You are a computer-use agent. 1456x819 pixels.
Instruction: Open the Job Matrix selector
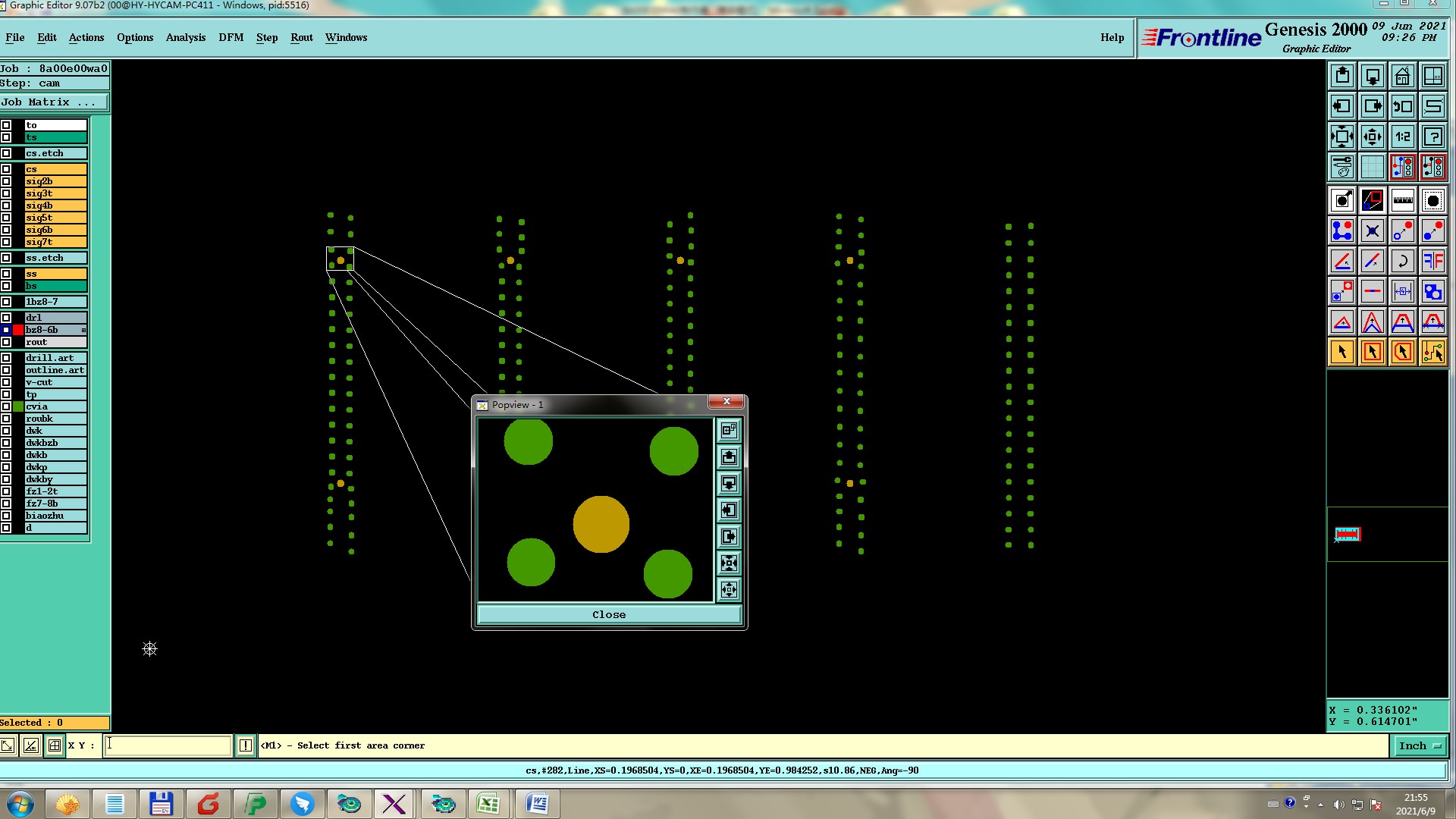[53, 102]
